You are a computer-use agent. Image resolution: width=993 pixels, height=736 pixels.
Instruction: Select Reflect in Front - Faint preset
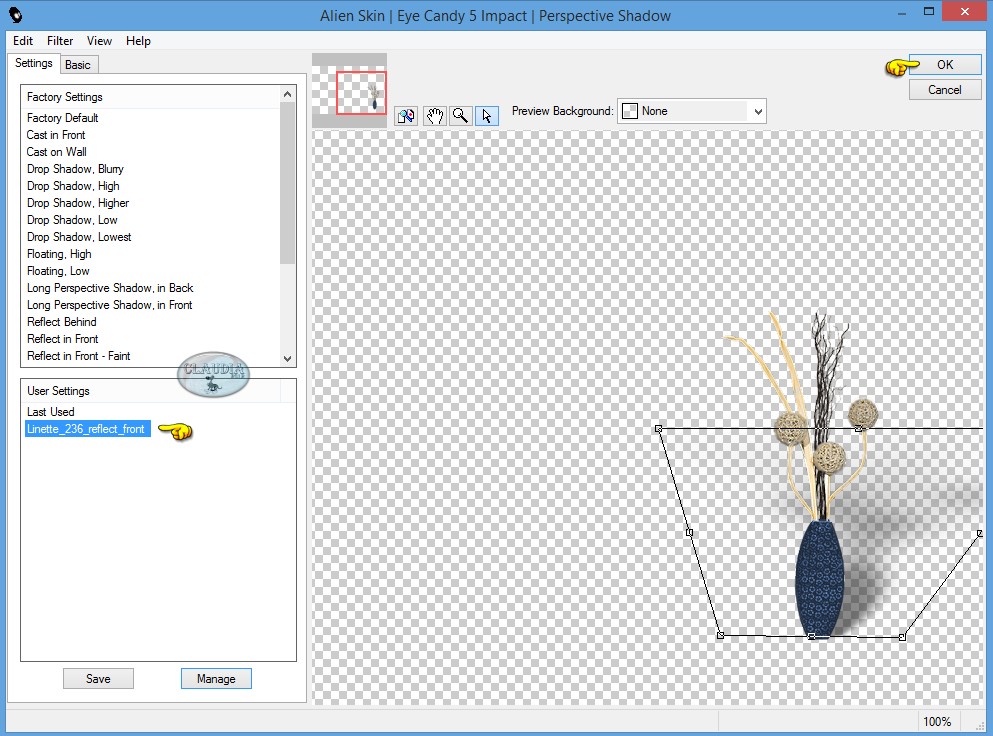pos(79,356)
